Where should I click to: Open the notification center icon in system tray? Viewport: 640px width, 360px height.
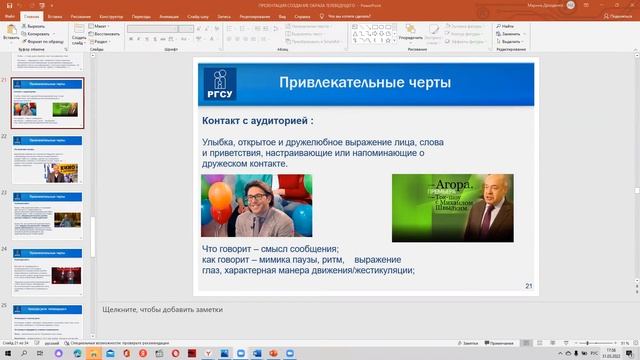629,353
